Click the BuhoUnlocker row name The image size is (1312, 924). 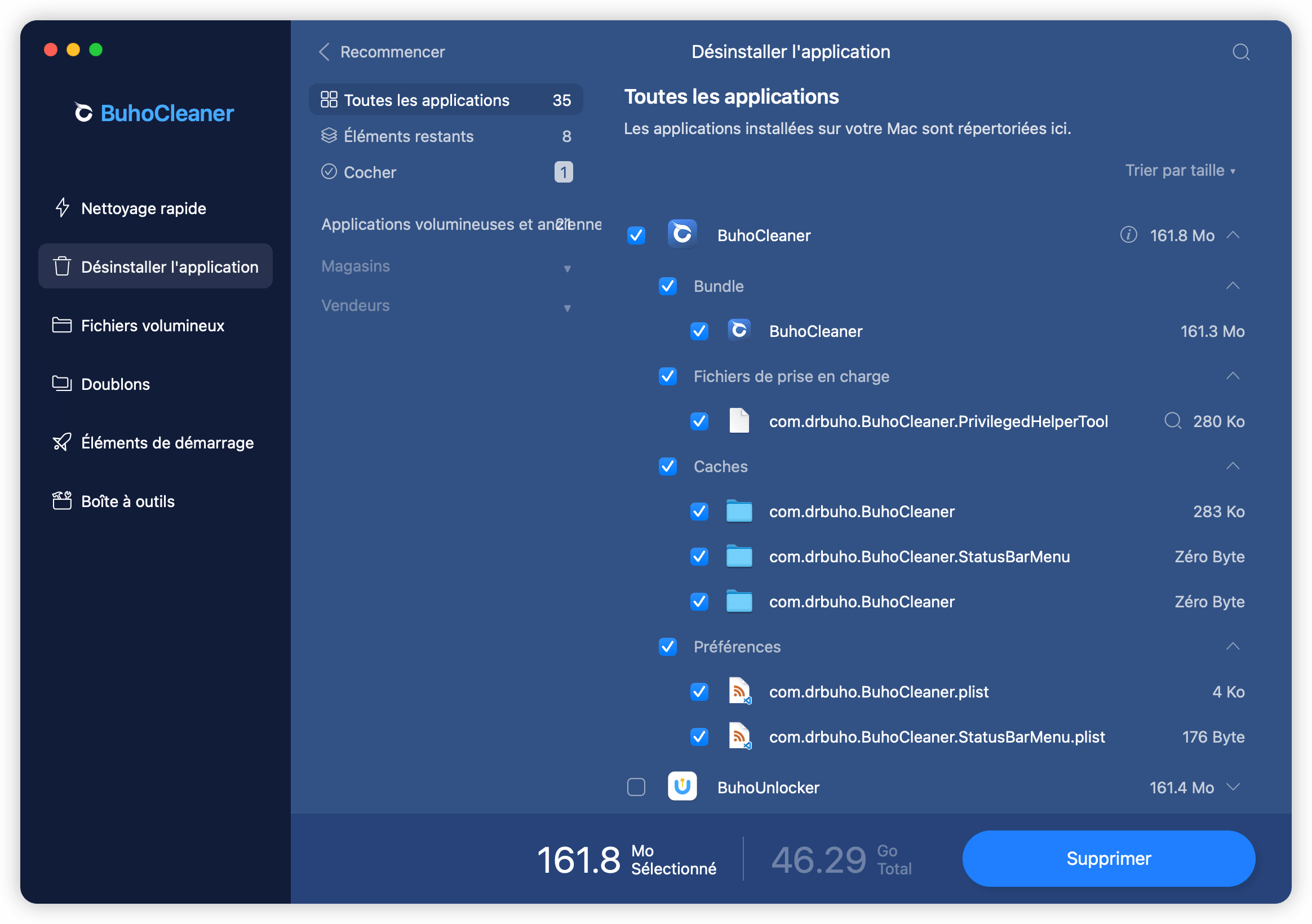pos(768,787)
